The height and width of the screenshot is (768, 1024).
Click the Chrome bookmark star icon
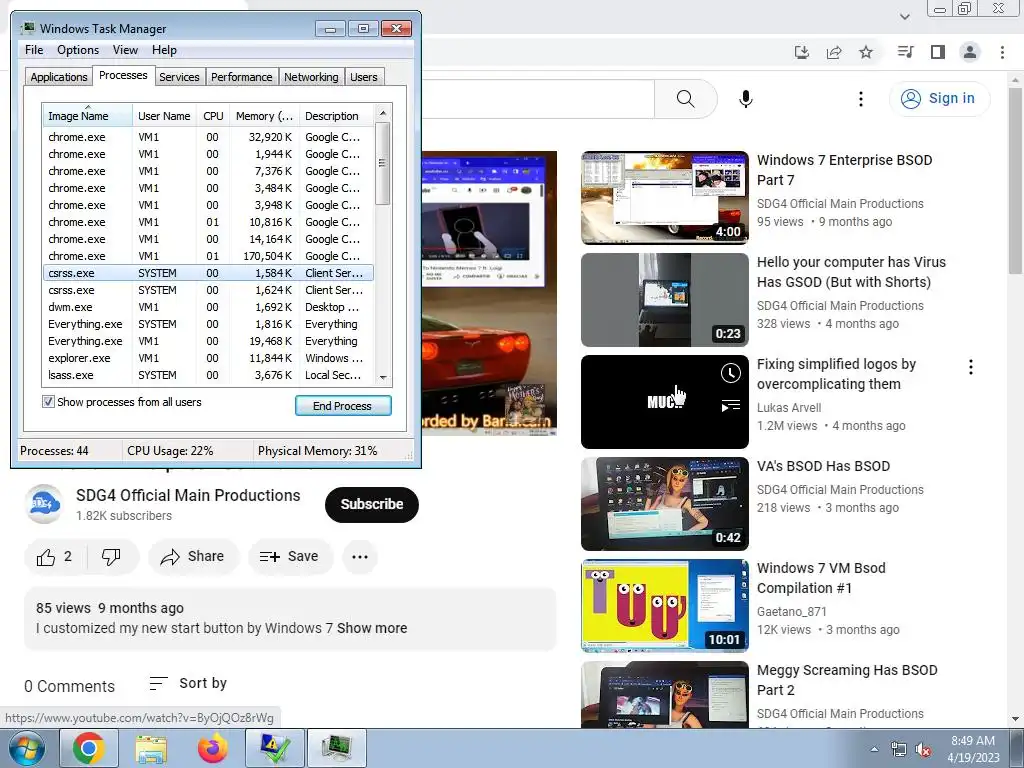[866, 52]
